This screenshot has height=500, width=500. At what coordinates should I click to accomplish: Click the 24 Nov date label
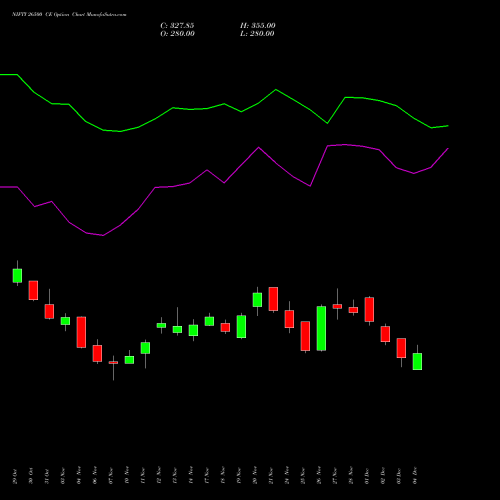[x=287, y=476]
